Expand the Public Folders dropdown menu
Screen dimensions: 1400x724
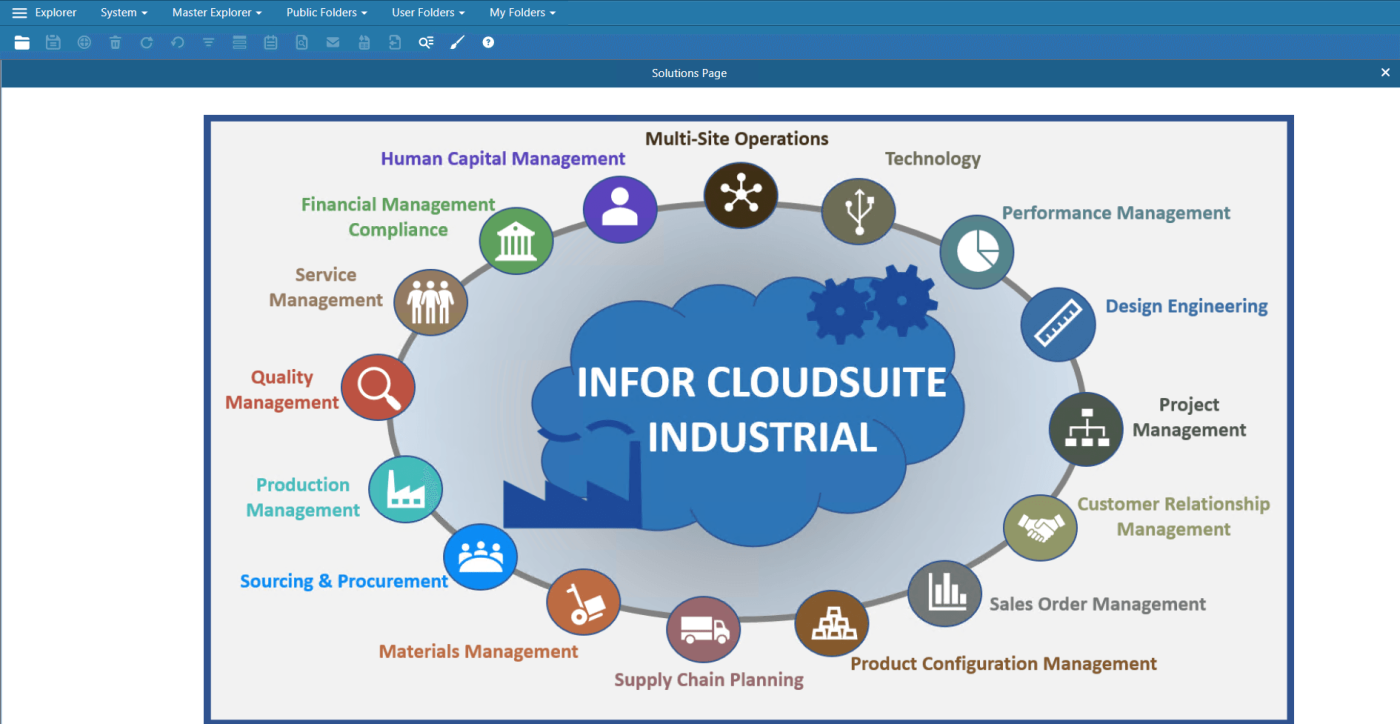point(326,13)
